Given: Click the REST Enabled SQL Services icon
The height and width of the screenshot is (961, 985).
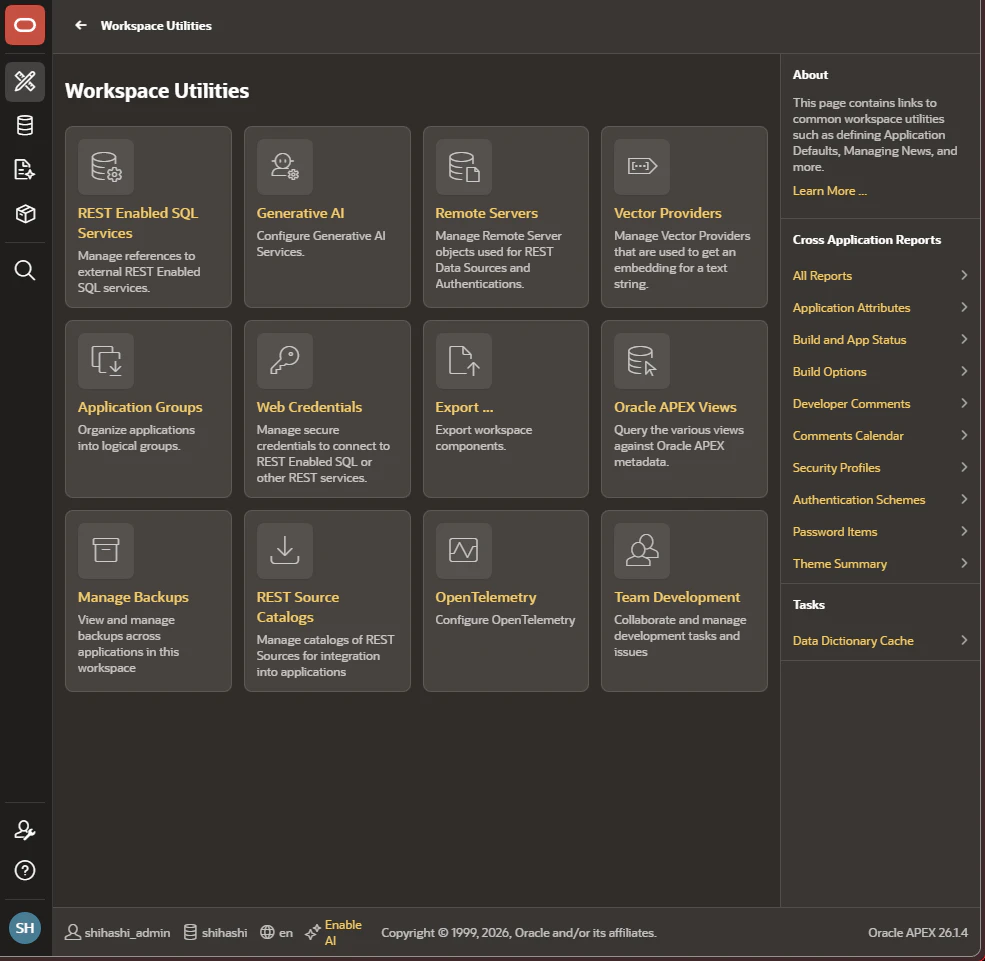Looking at the screenshot, I should click(106, 166).
